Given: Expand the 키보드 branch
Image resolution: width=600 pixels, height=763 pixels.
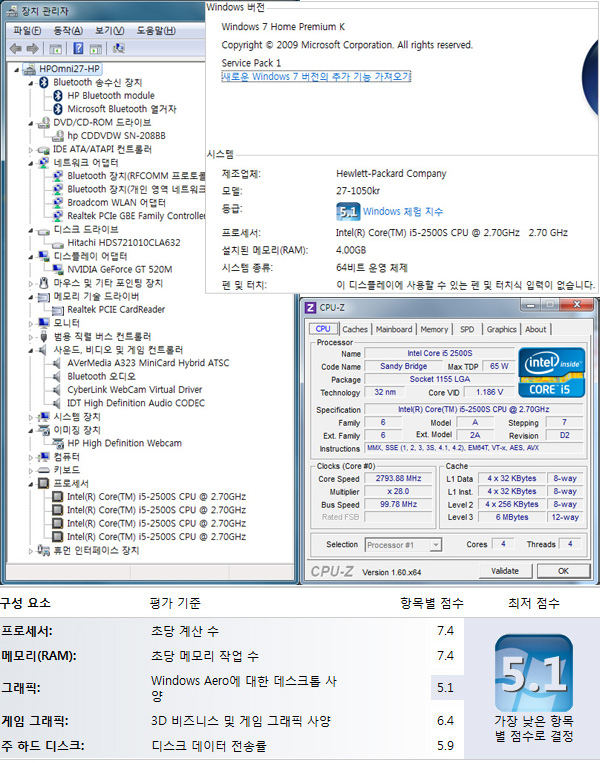Looking at the screenshot, I should pyautogui.click(x=31, y=471).
